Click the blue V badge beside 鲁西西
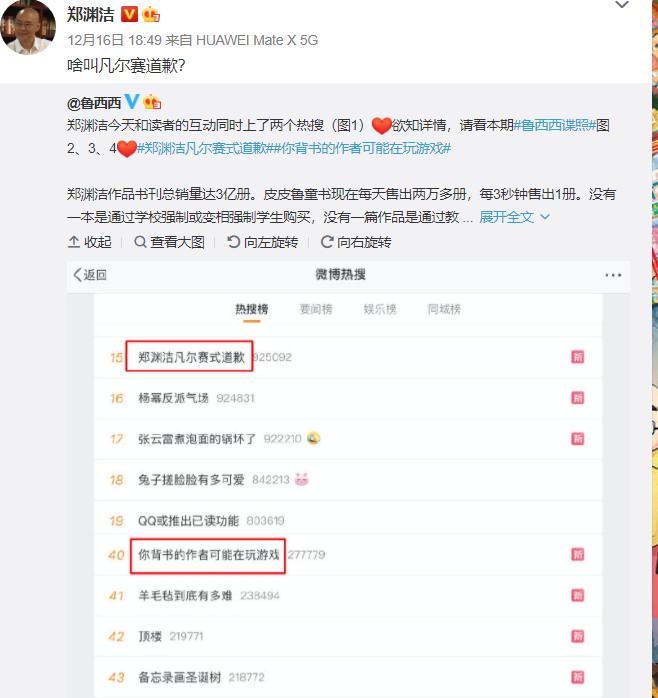Image resolution: width=658 pixels, height=698 pixels. [132, 102]
